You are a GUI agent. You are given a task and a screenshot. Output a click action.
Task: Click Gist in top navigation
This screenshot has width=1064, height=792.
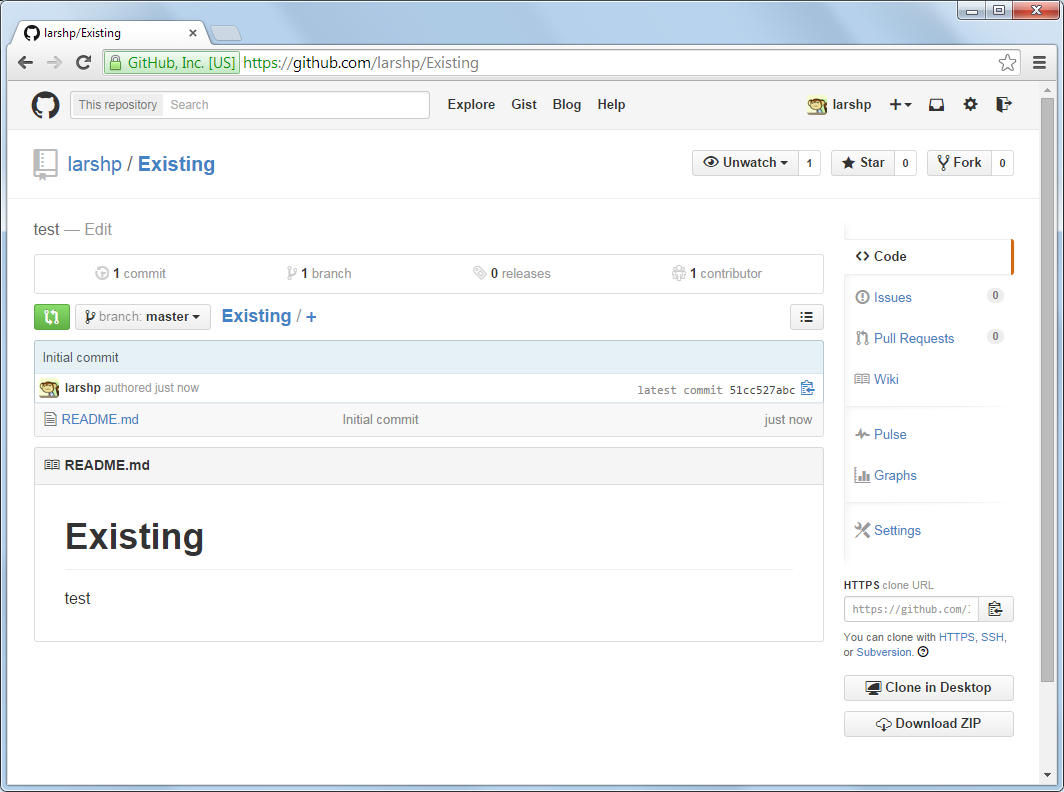click(524, 105)
